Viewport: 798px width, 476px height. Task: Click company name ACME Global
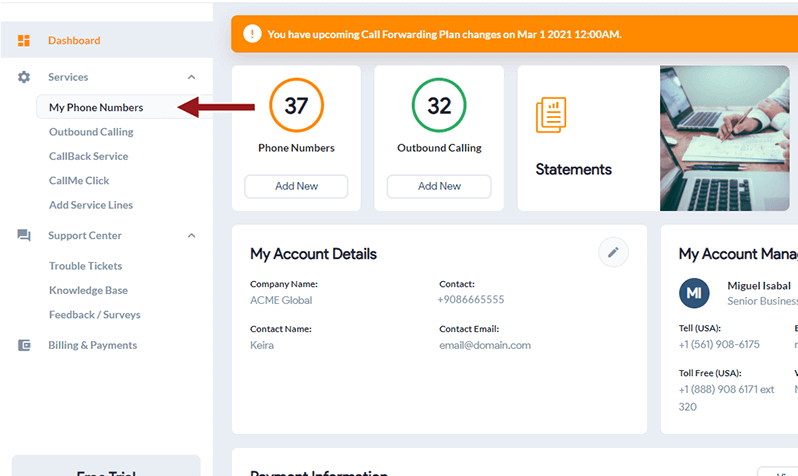[281, 300]
